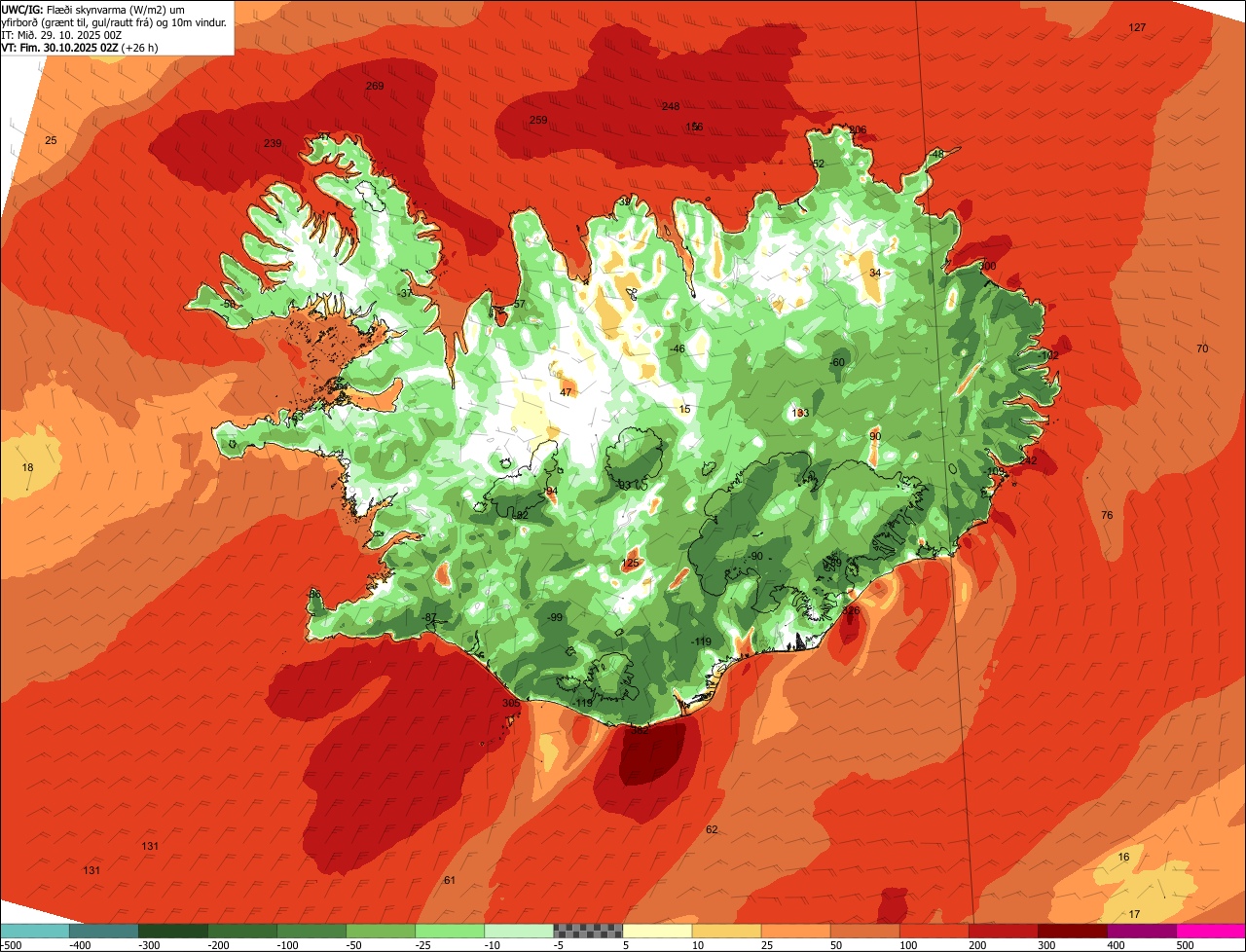Click the map value -60 in eastern Iceland

click(837, 362)
